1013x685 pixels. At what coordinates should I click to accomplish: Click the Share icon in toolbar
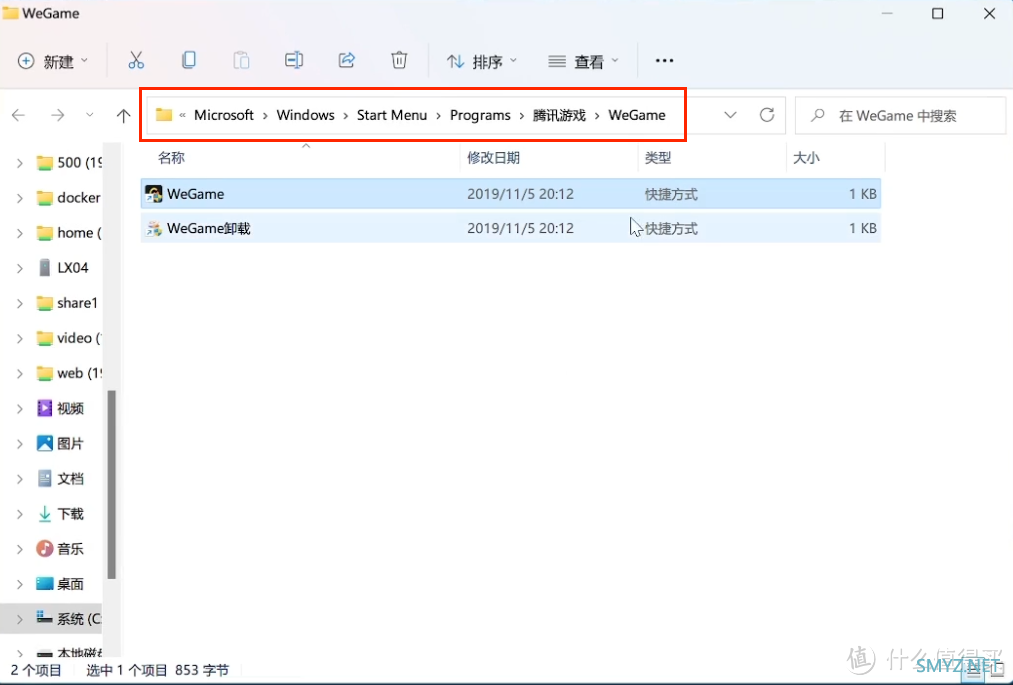click(347, 61)
